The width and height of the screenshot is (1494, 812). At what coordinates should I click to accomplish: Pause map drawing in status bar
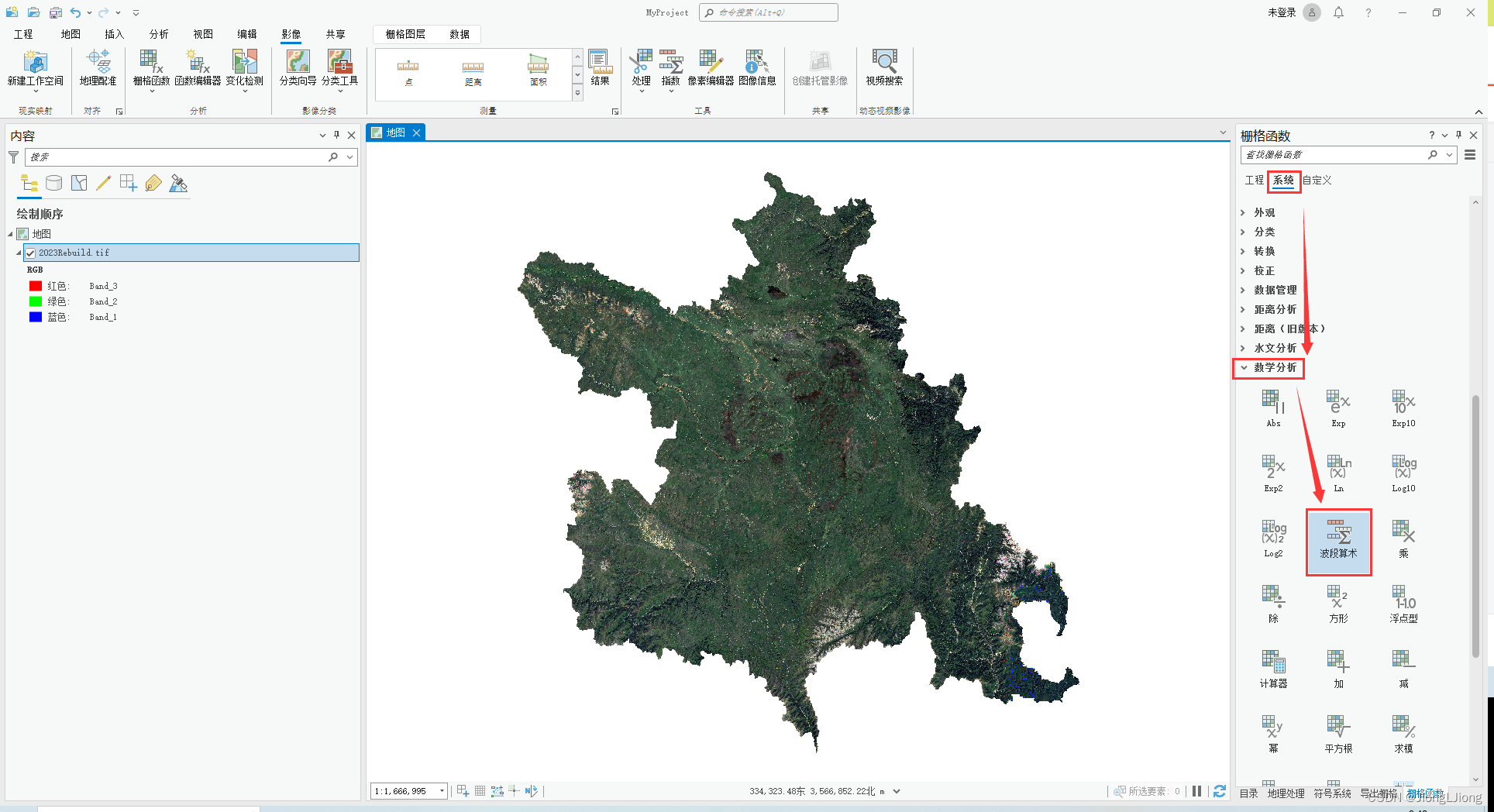(1197, 791)
